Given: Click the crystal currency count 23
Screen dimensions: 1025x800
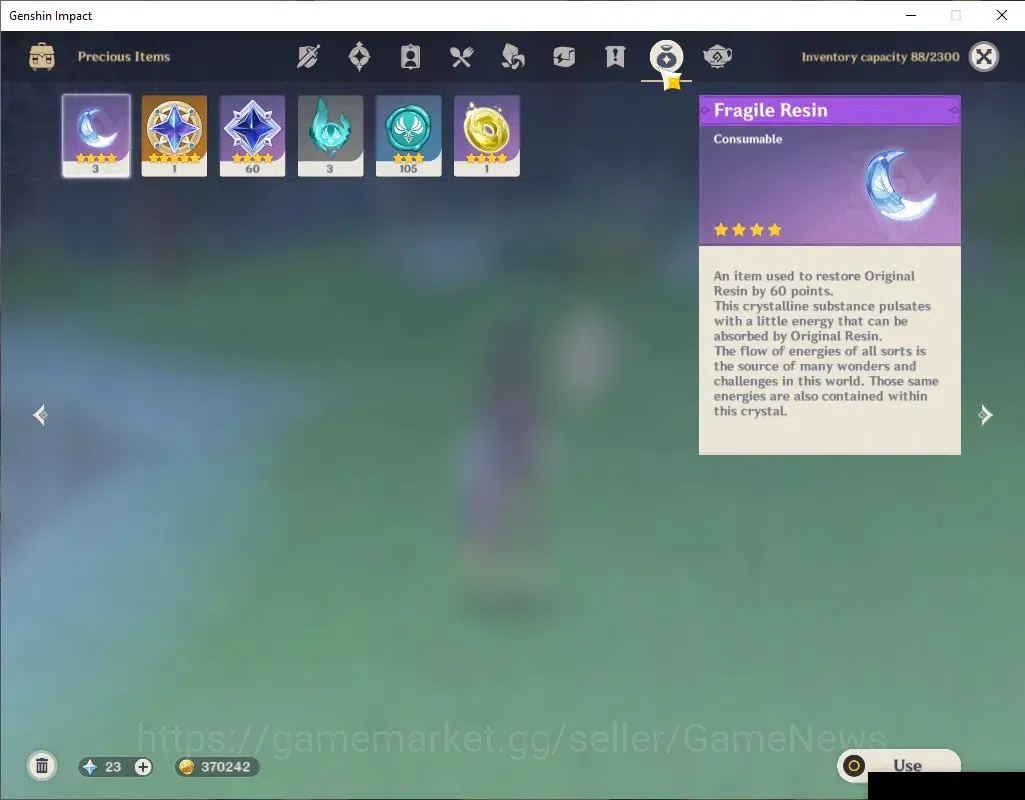Looking at the screenshot, I should coord(113,767).
